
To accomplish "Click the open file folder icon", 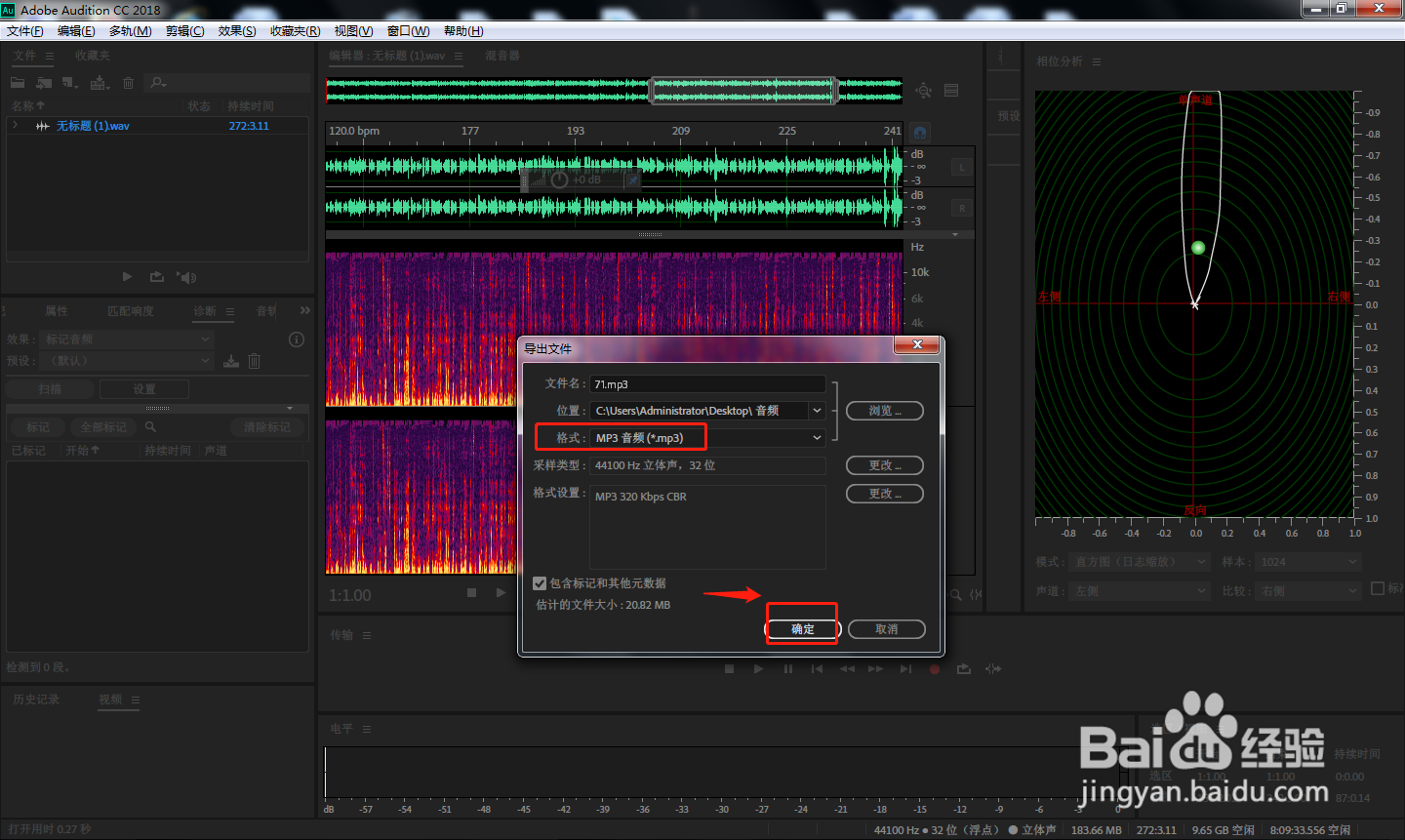I will [18, 83].
